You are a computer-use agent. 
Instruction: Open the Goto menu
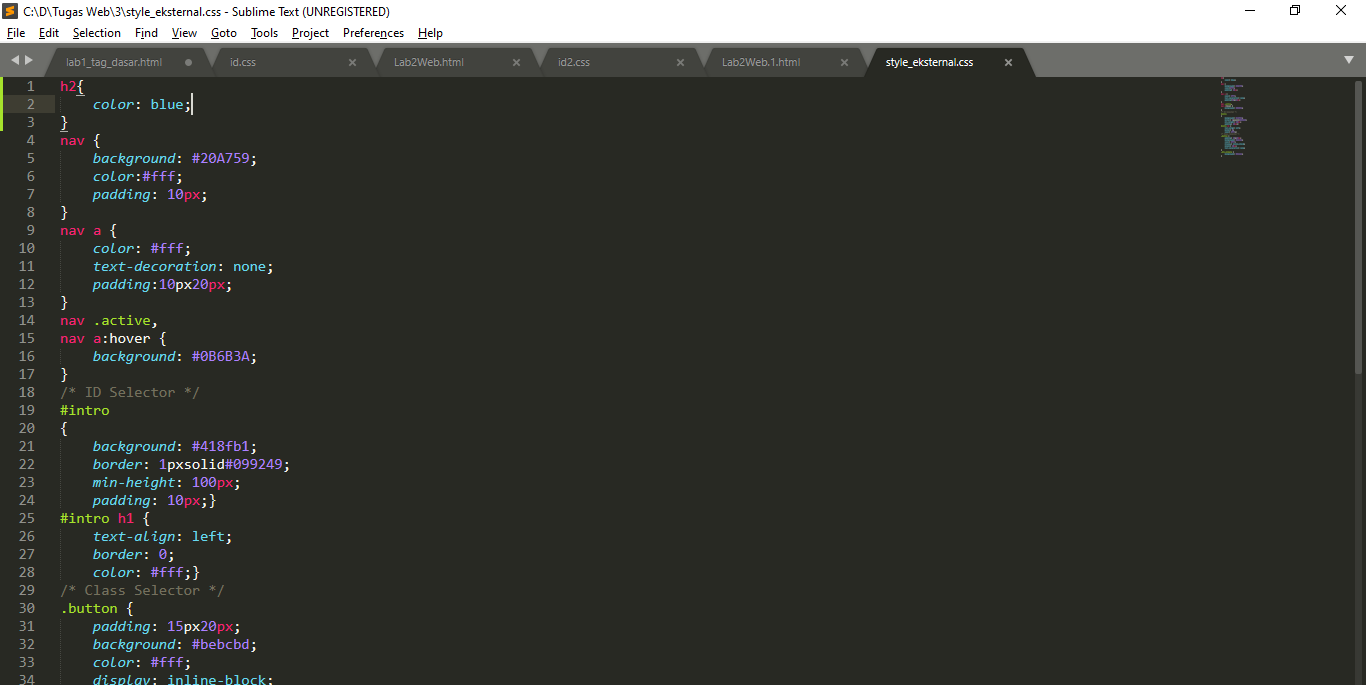pos(223,33)
